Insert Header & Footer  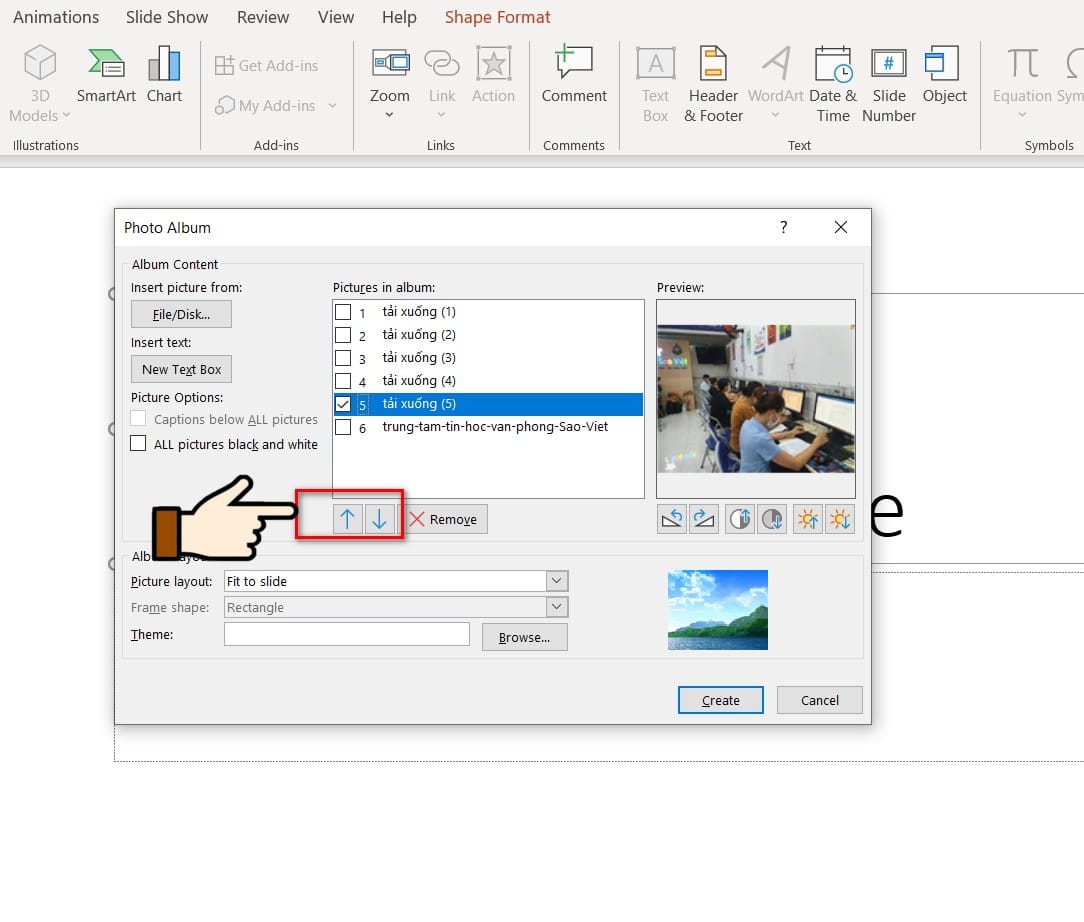pos(713,85)
